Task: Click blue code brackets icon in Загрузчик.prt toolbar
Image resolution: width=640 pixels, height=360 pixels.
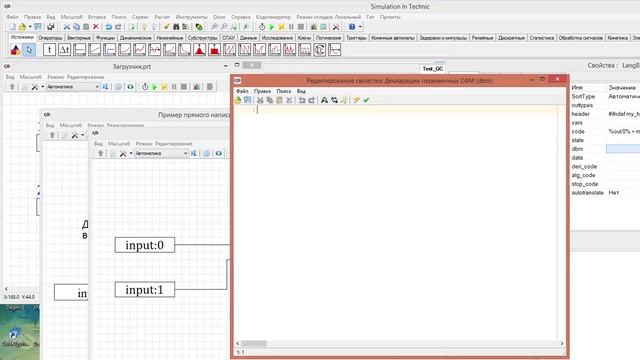Action: pyautogui.click(x=130, y=87)
